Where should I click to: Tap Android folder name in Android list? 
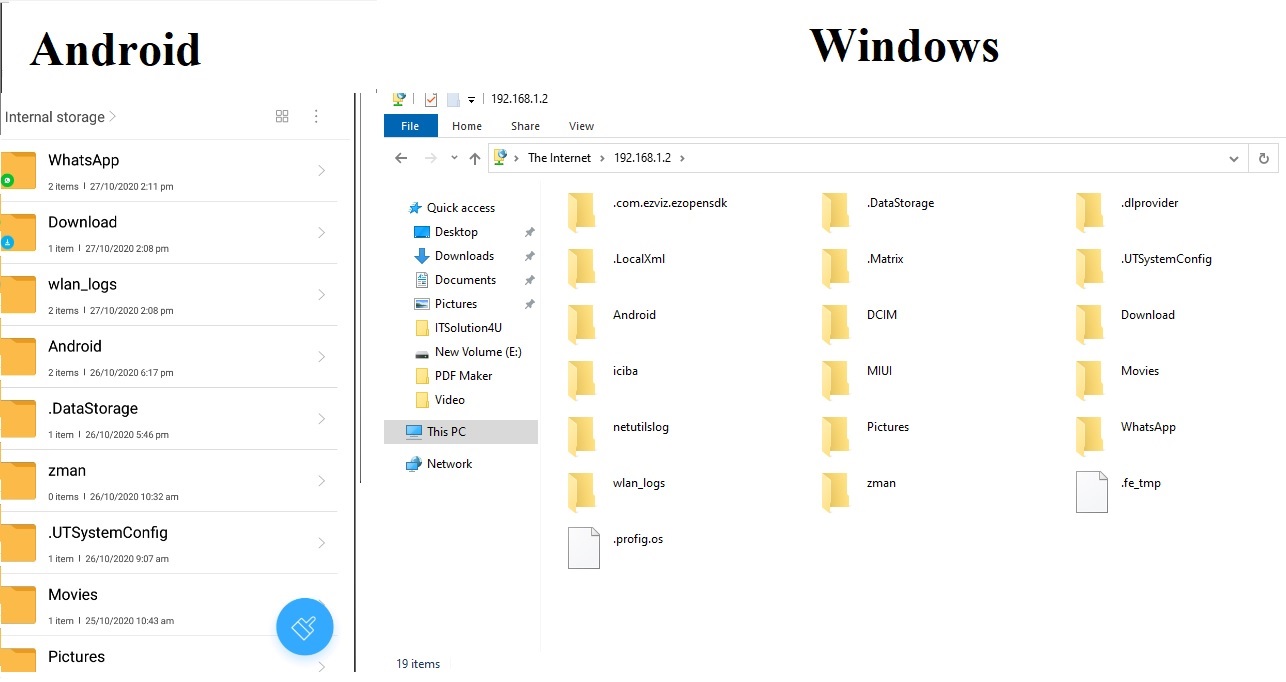click(x=75, y=347)
